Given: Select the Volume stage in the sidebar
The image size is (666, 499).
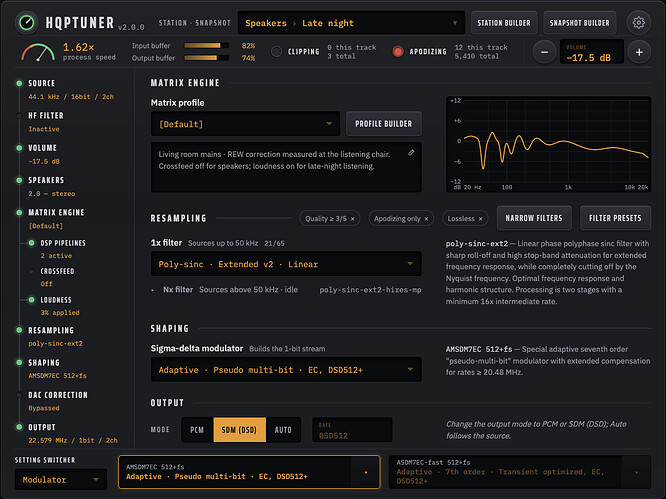Looking at the screenshot, I should [x=42, y=148].
